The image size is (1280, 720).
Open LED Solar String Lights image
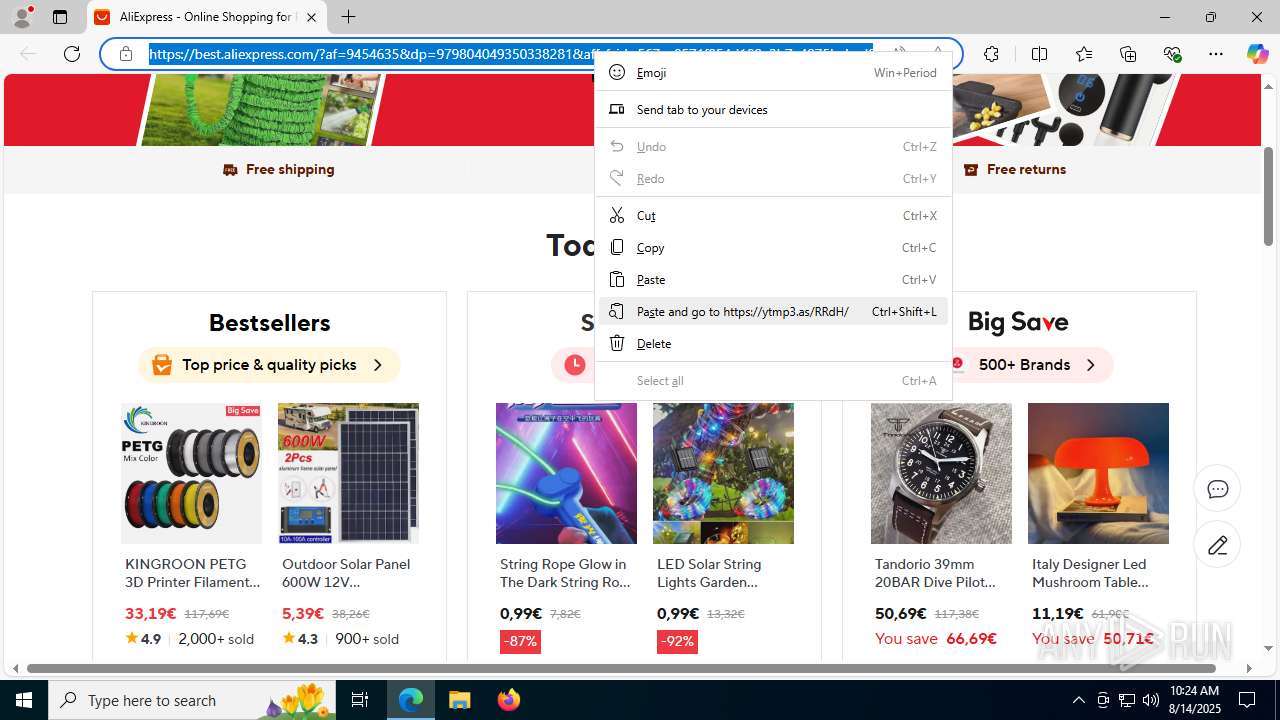(x=723, y=473)
